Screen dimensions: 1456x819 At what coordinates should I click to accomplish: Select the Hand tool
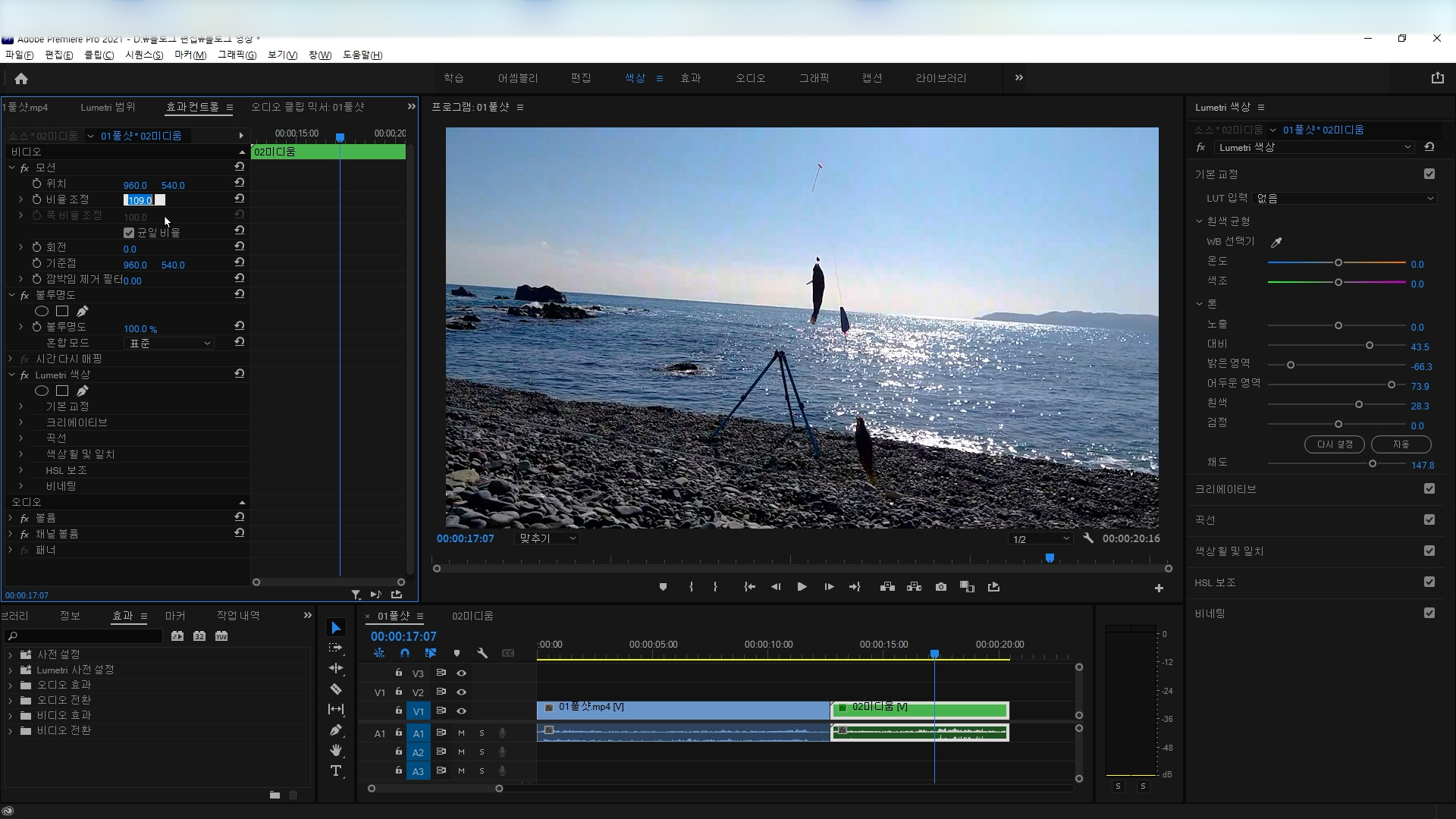pyautogui.click(x=336, y=750)
